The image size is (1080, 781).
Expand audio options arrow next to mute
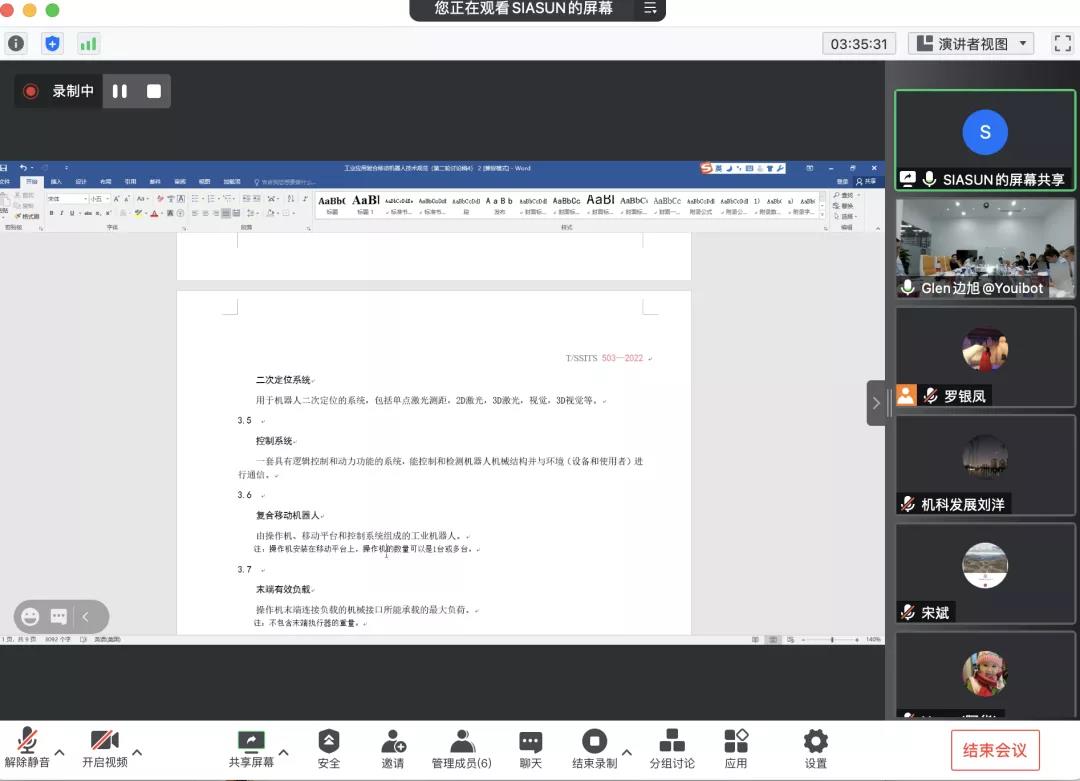(60, 752)
